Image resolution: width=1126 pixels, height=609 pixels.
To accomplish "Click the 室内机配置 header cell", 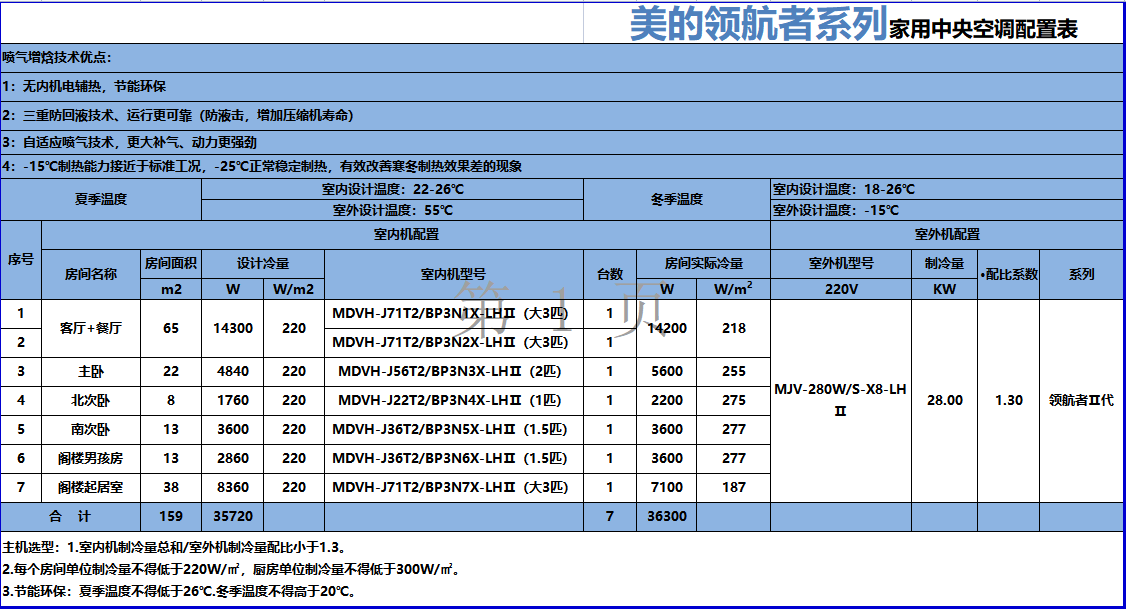I will (x=406, y=235).
